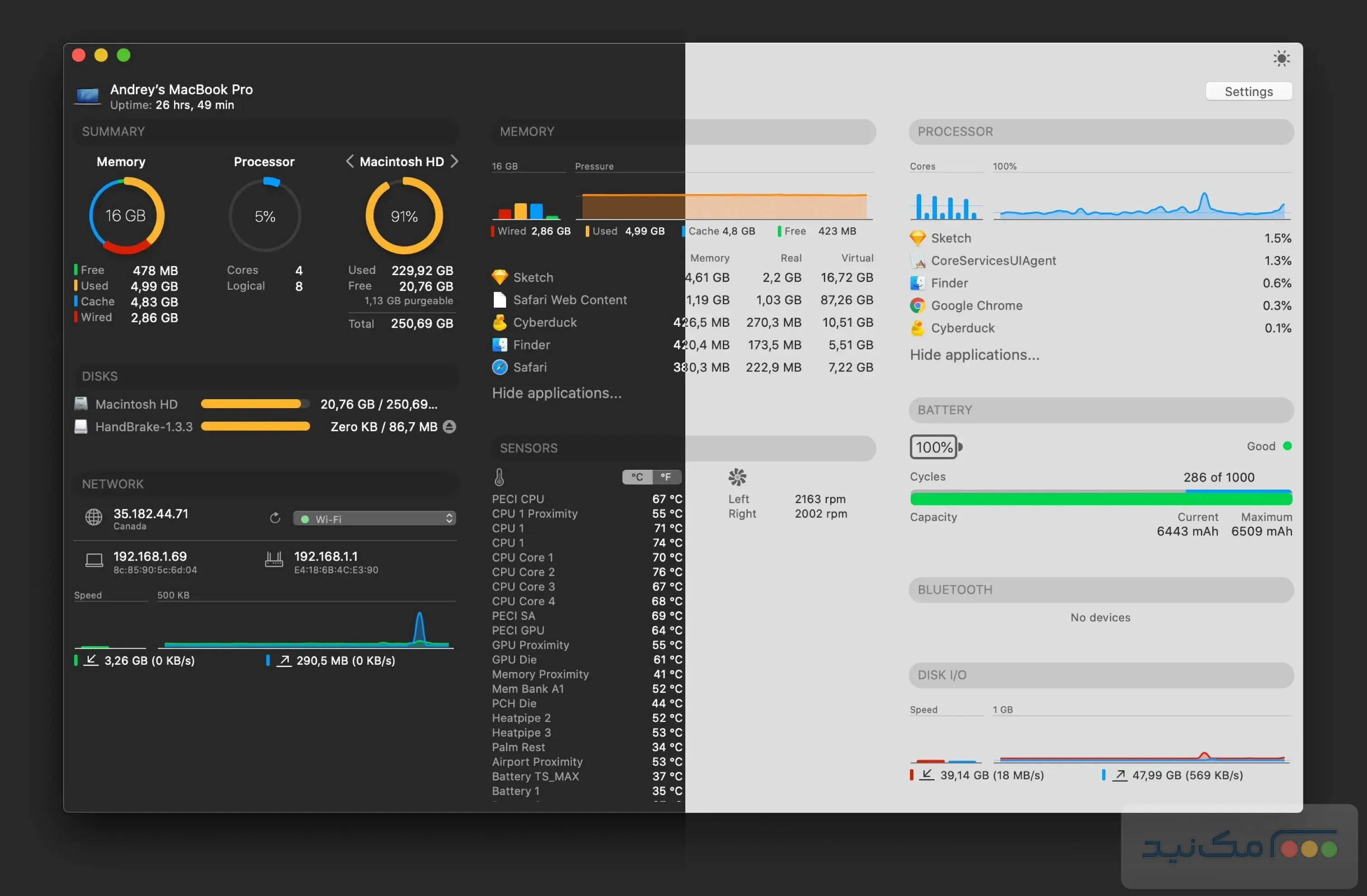Click the Finder icon in Processor list
The image size is (1367, 896).
click(x=917, y=282)
